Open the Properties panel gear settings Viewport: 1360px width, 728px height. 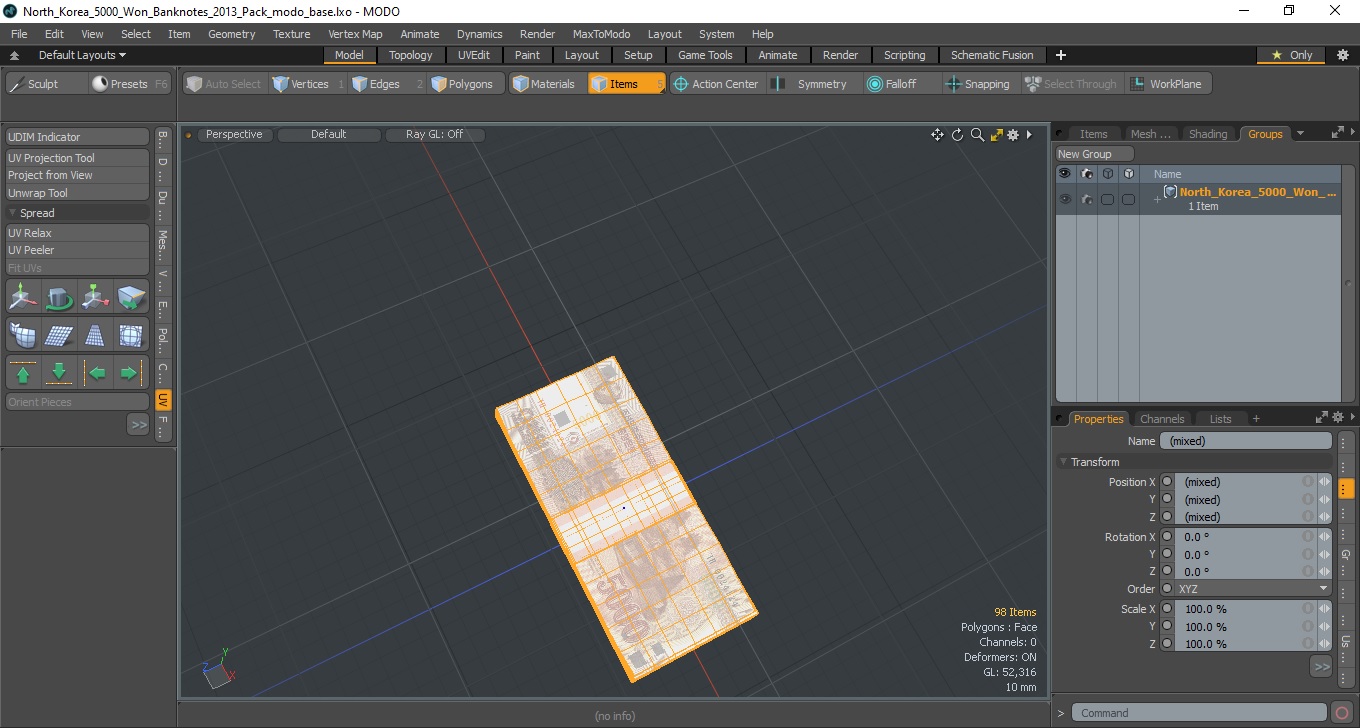tap(1338, 419)
